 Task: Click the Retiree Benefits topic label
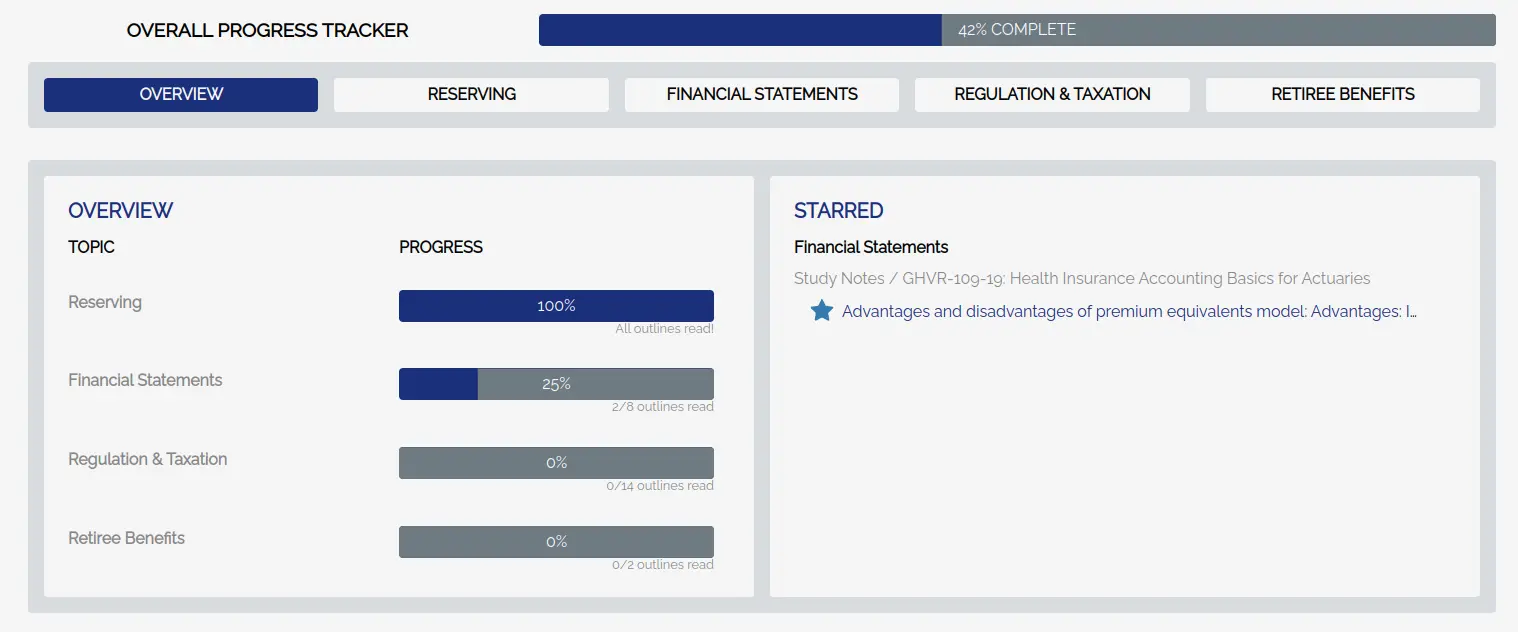126,538
